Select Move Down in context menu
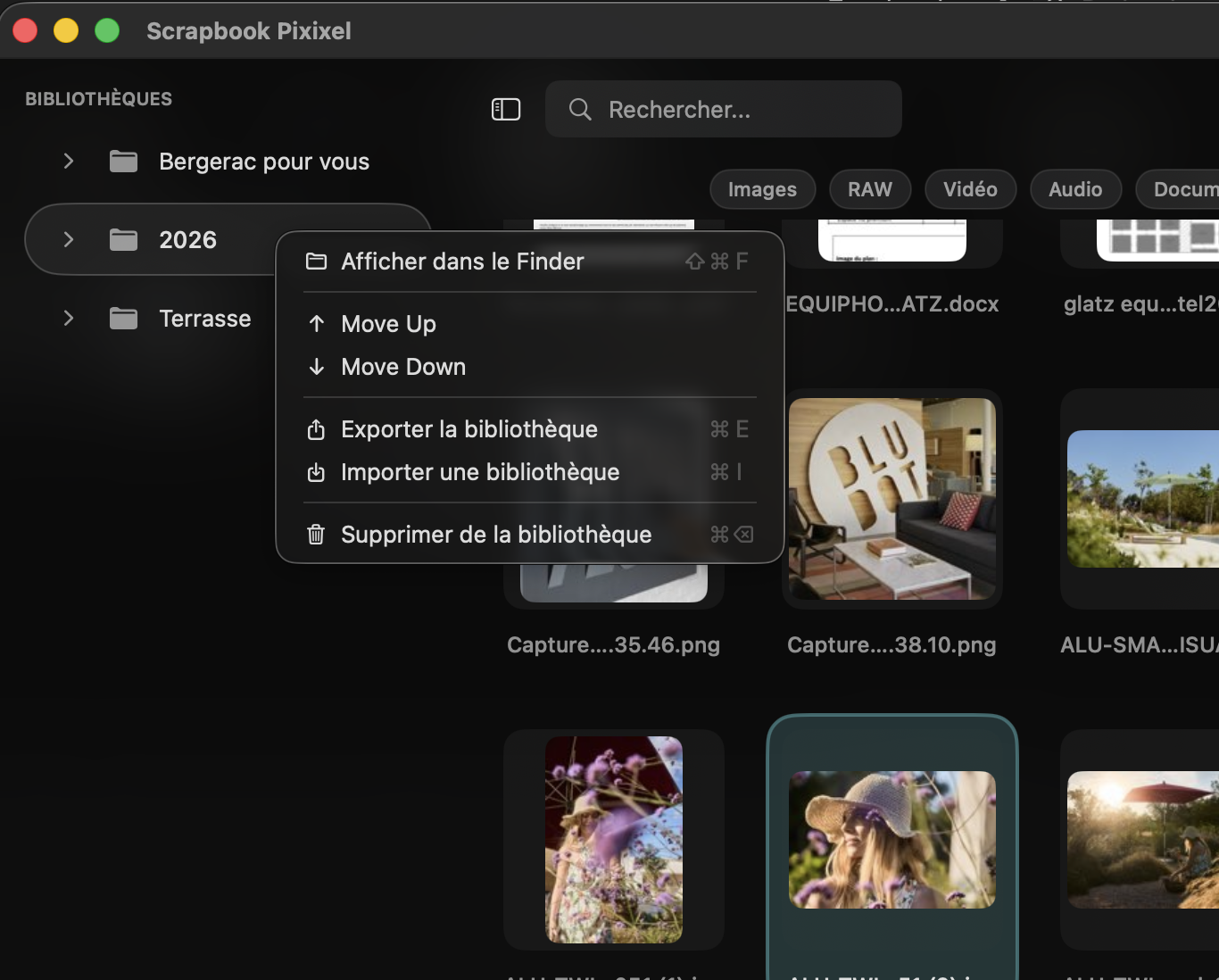The image size is (1219, 980). pos(403,367)
